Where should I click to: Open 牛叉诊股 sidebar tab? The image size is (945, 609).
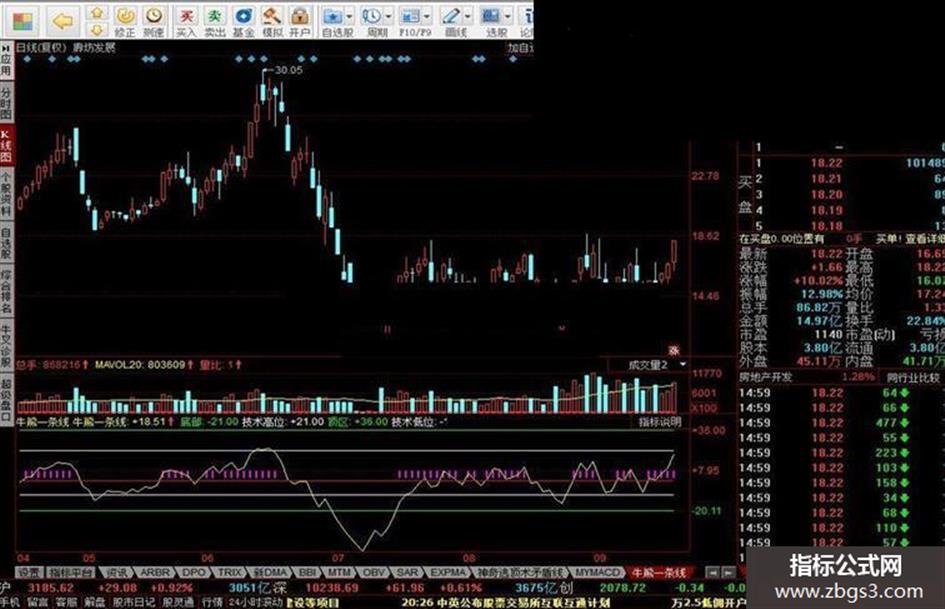point(6,346)
